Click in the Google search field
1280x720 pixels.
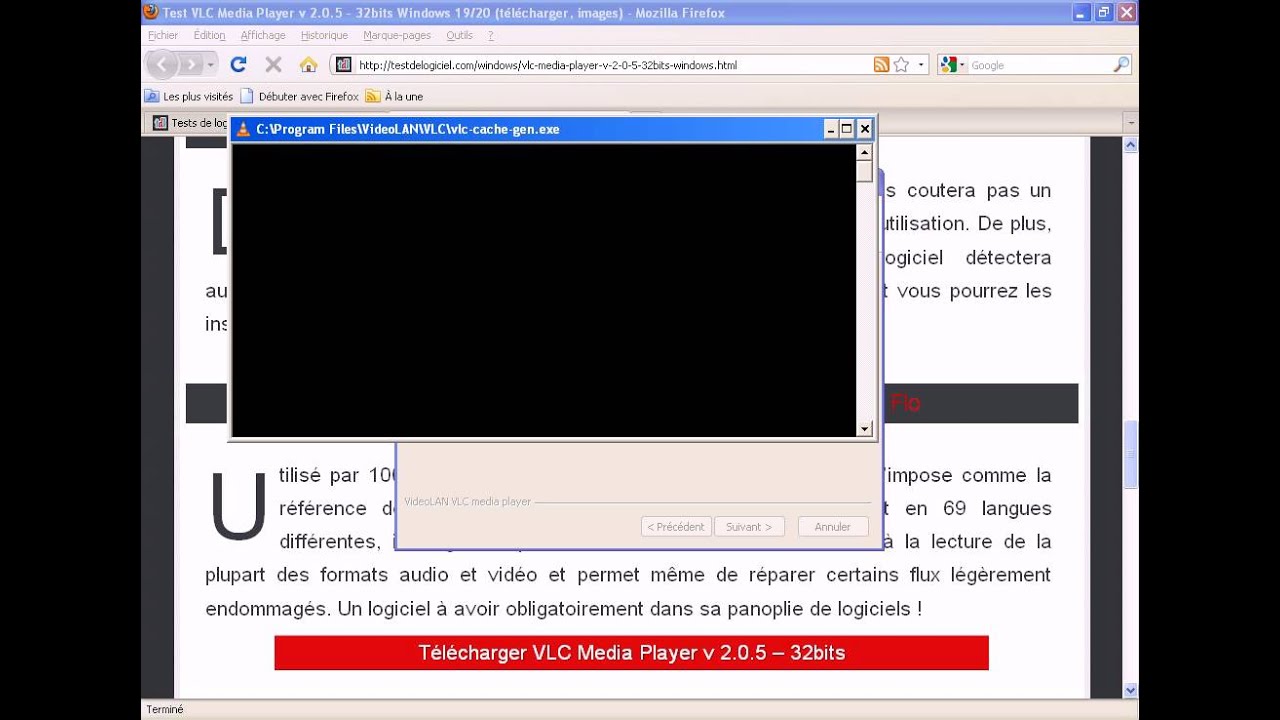[x=1039, y=65]
